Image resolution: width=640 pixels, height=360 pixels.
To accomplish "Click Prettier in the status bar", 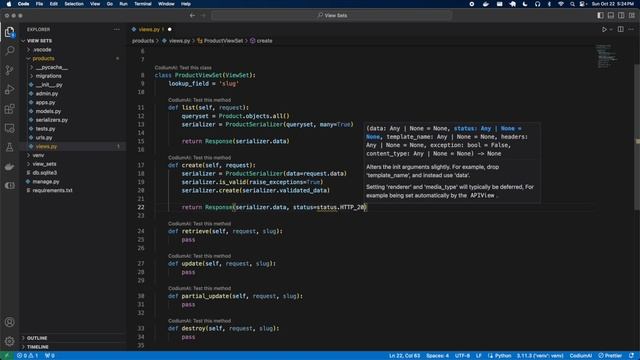I will (x=610, y=356).
